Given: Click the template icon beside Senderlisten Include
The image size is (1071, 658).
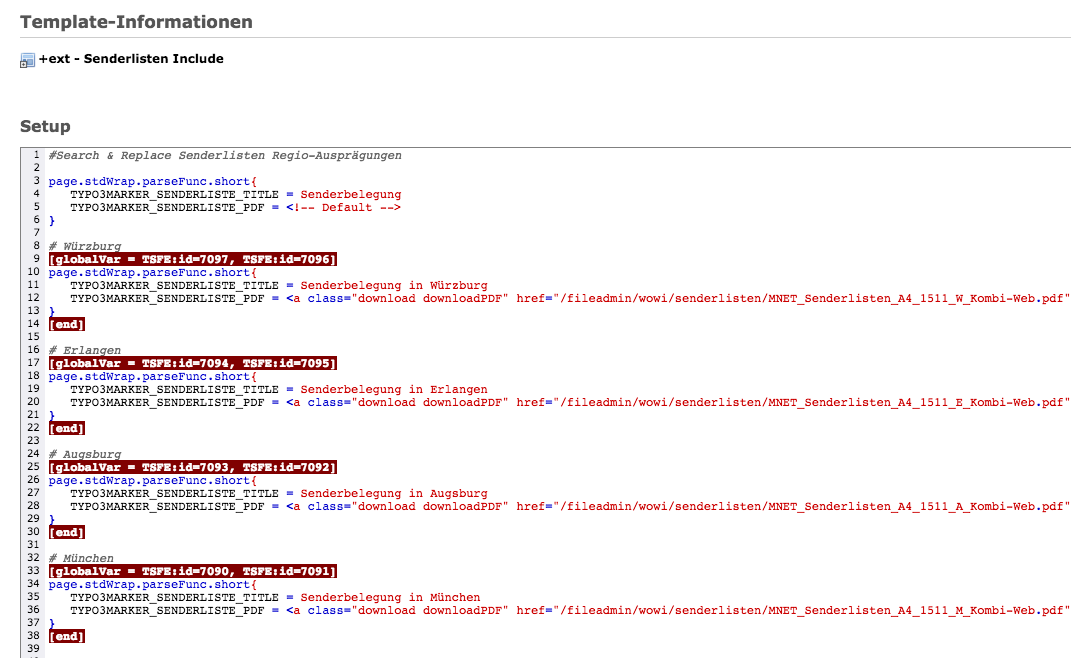Looking at the screenshot, I should point(27,60).
